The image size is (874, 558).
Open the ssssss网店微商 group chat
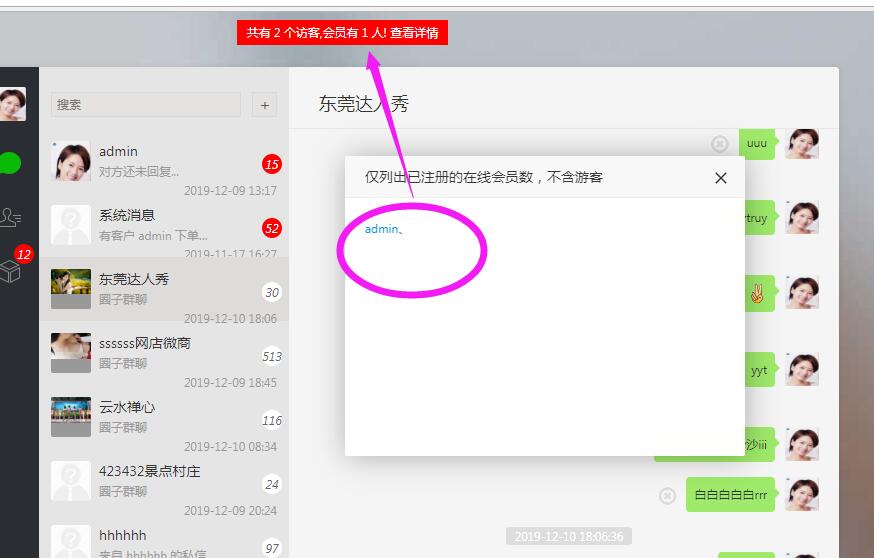[x=165, y=354]
